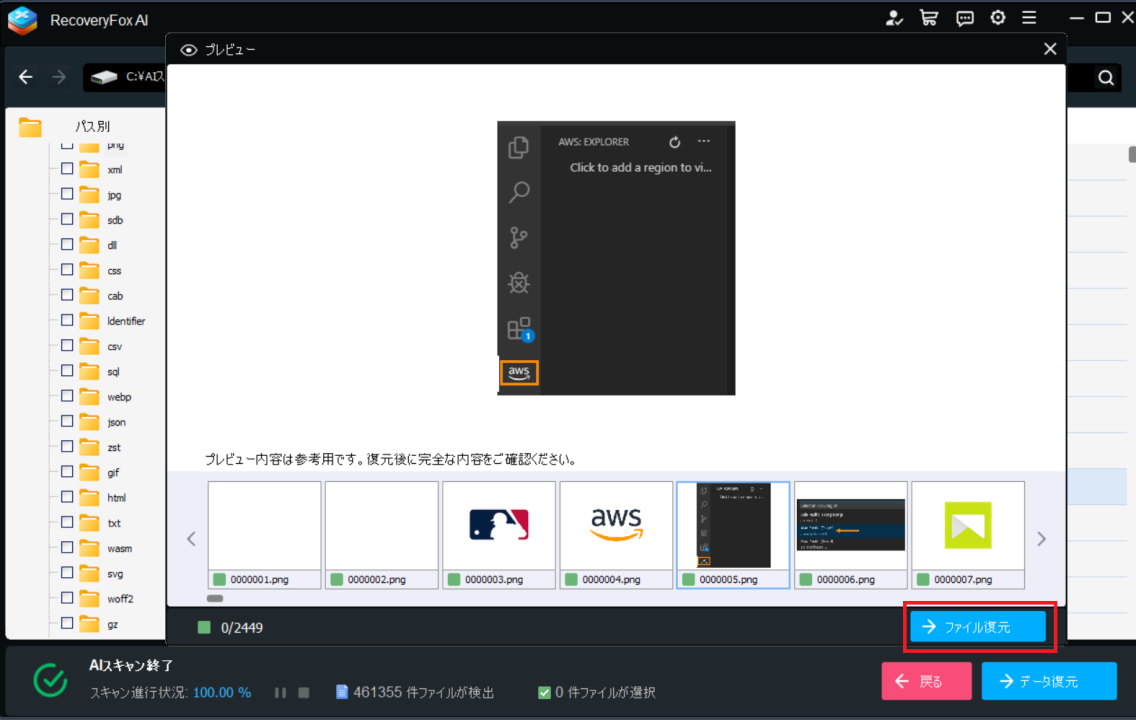Select the gif folder in tree
This screenshot has width=1136, height=720.
coord(113,472)
